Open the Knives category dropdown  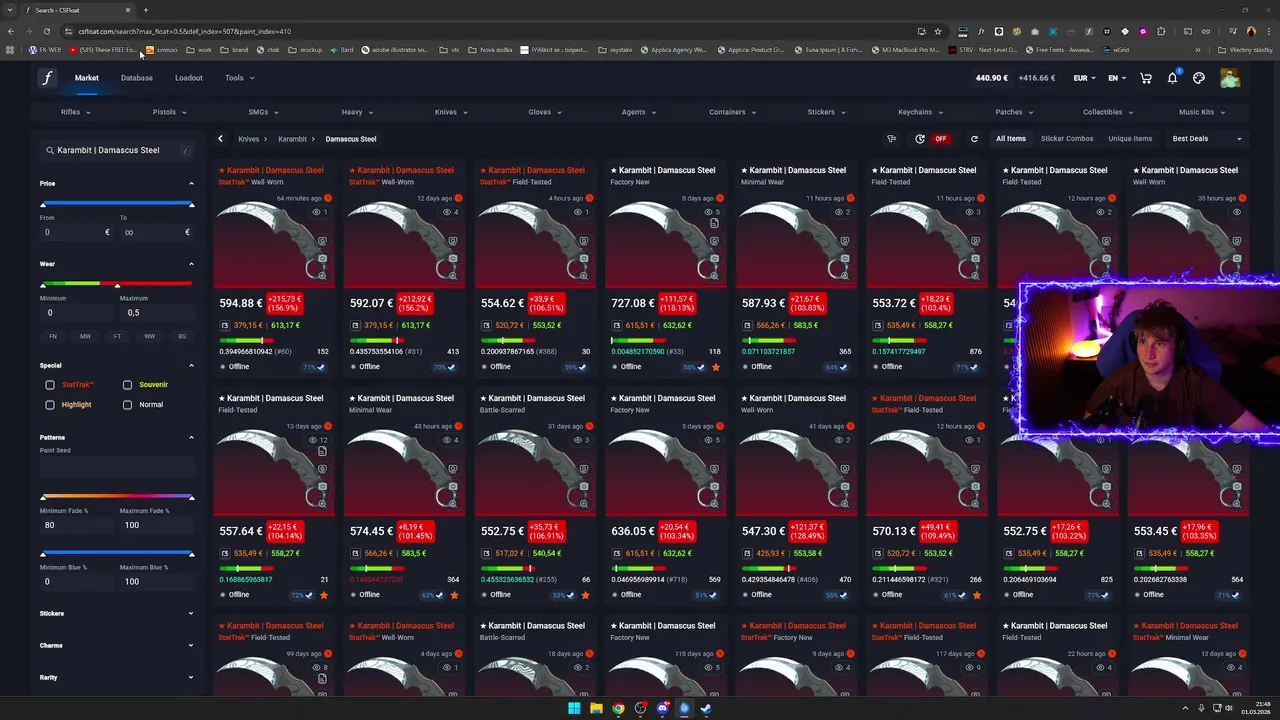point(451,112)
